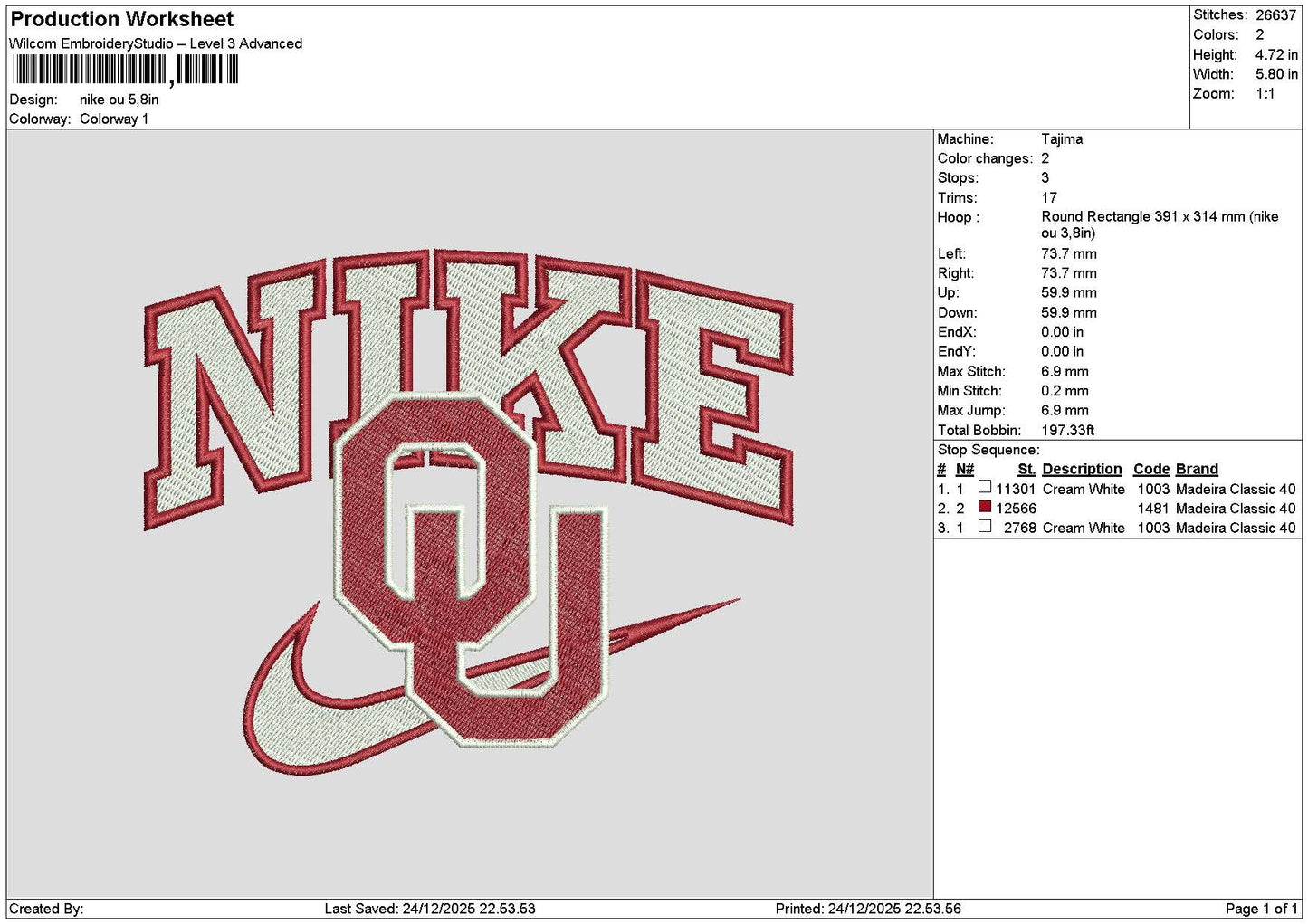Click the 'N#' column header
Screen dimensions: 1308x924
[x=965, y=469]
